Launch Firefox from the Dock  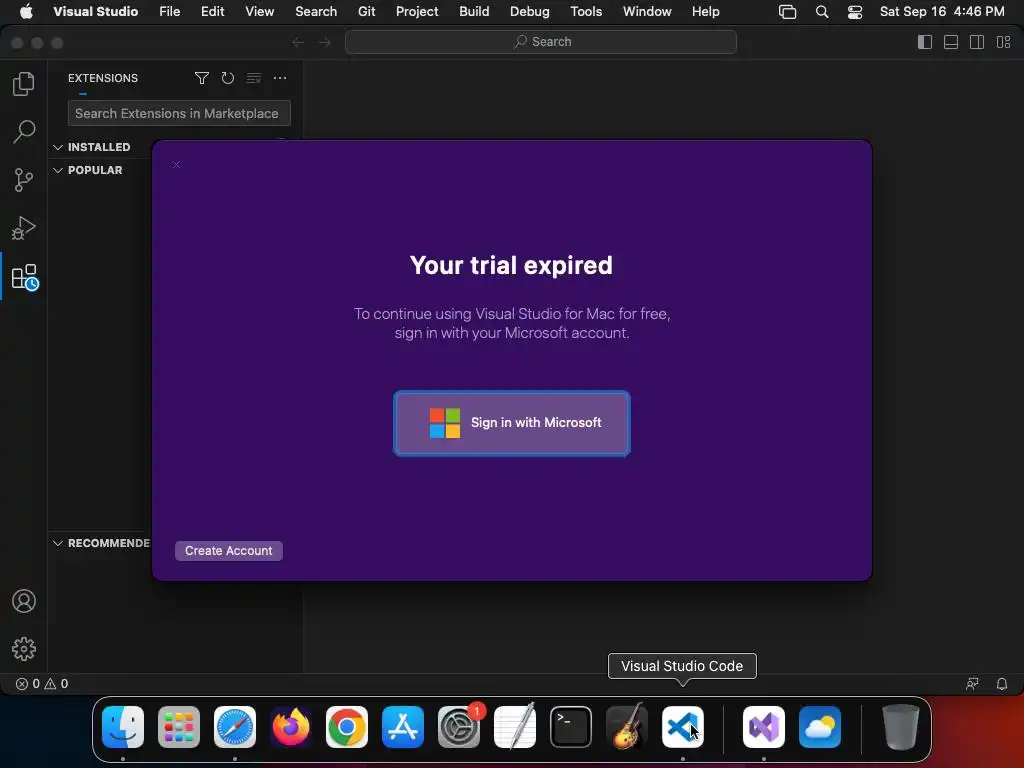[x=291, y=727]
